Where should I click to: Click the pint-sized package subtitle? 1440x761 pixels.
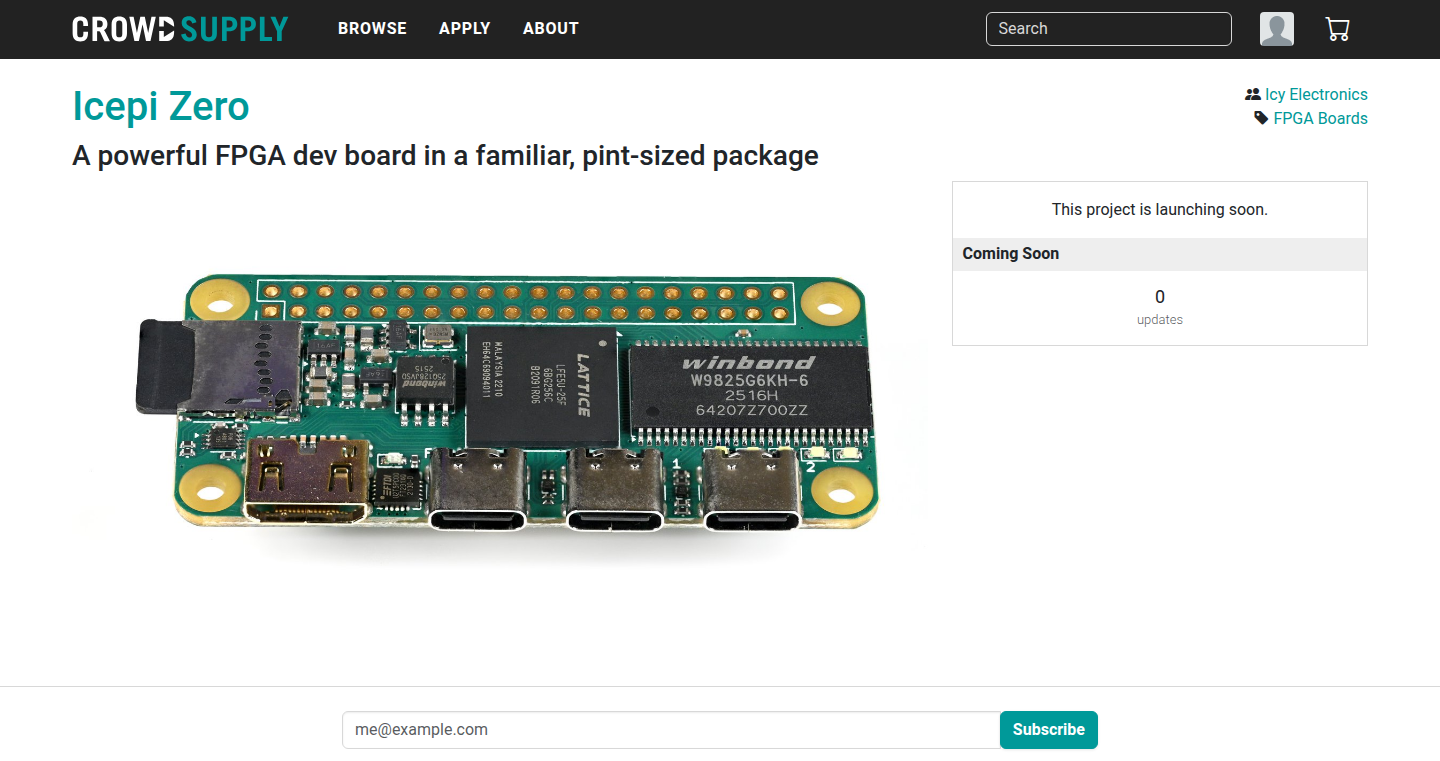pos(446,156)
